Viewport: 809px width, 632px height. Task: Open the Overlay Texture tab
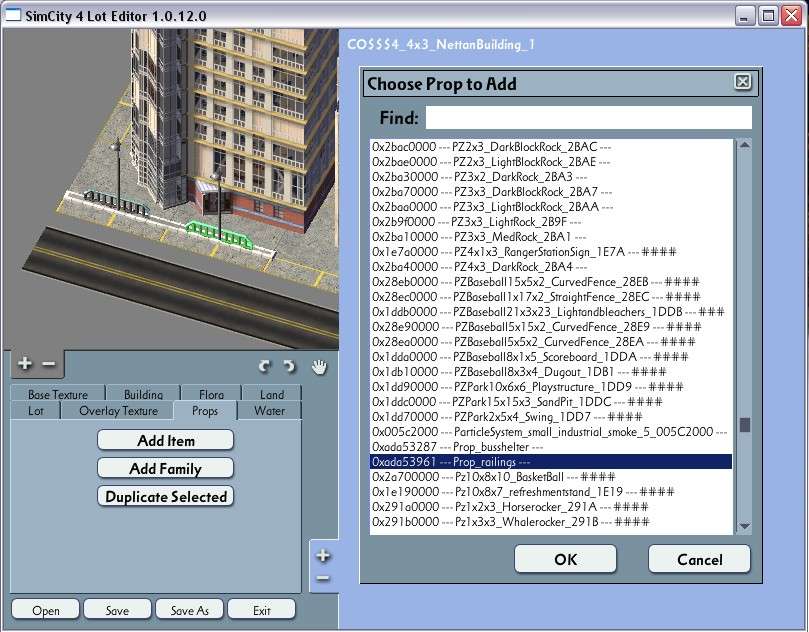(x=118, y=411)
